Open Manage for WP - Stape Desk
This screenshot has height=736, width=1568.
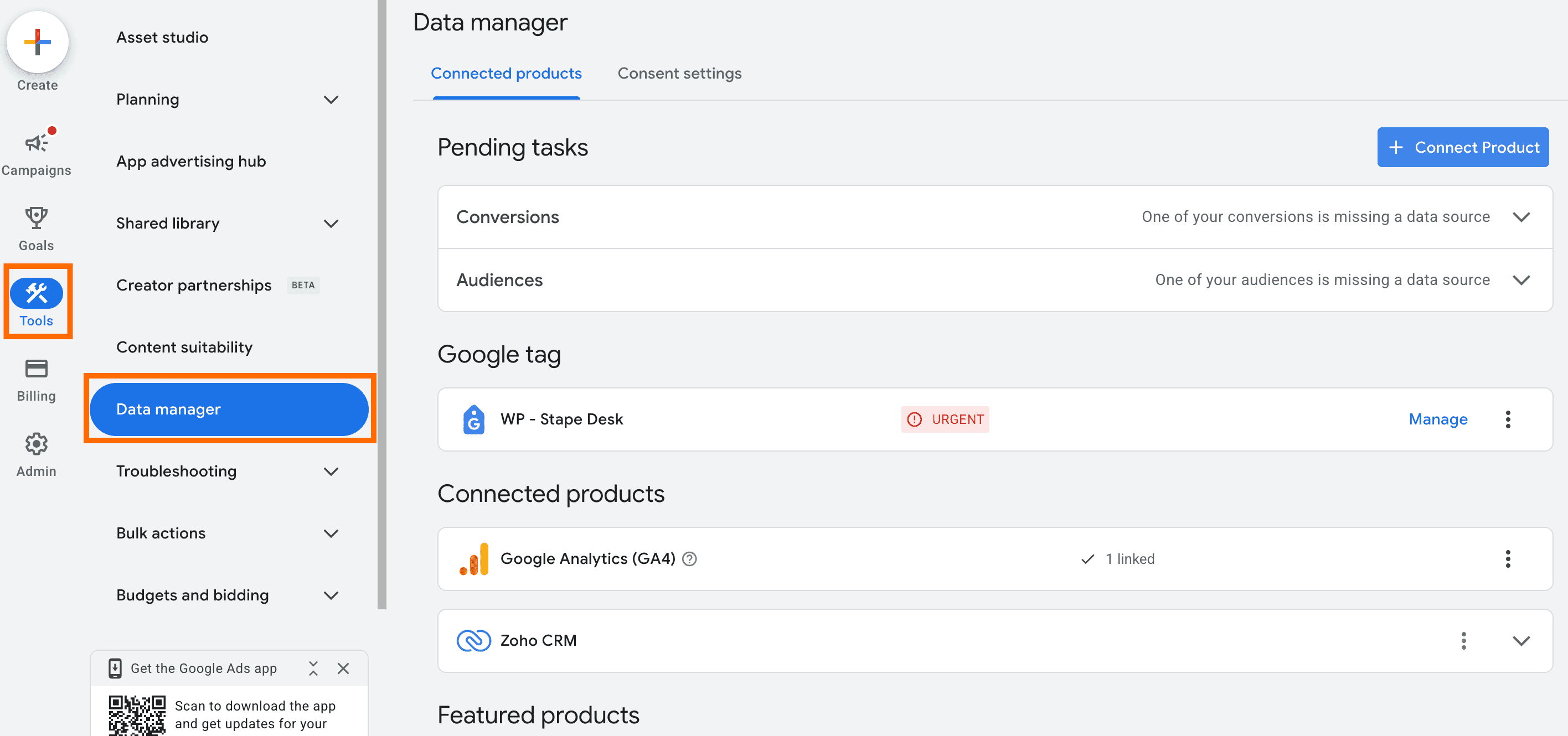(x=1437, y=419)
